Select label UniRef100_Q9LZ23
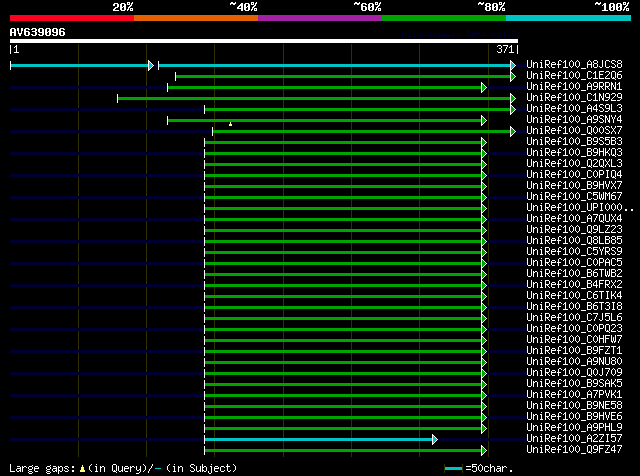640x476 pixels. pyautogui.click(x=574, y=230)
